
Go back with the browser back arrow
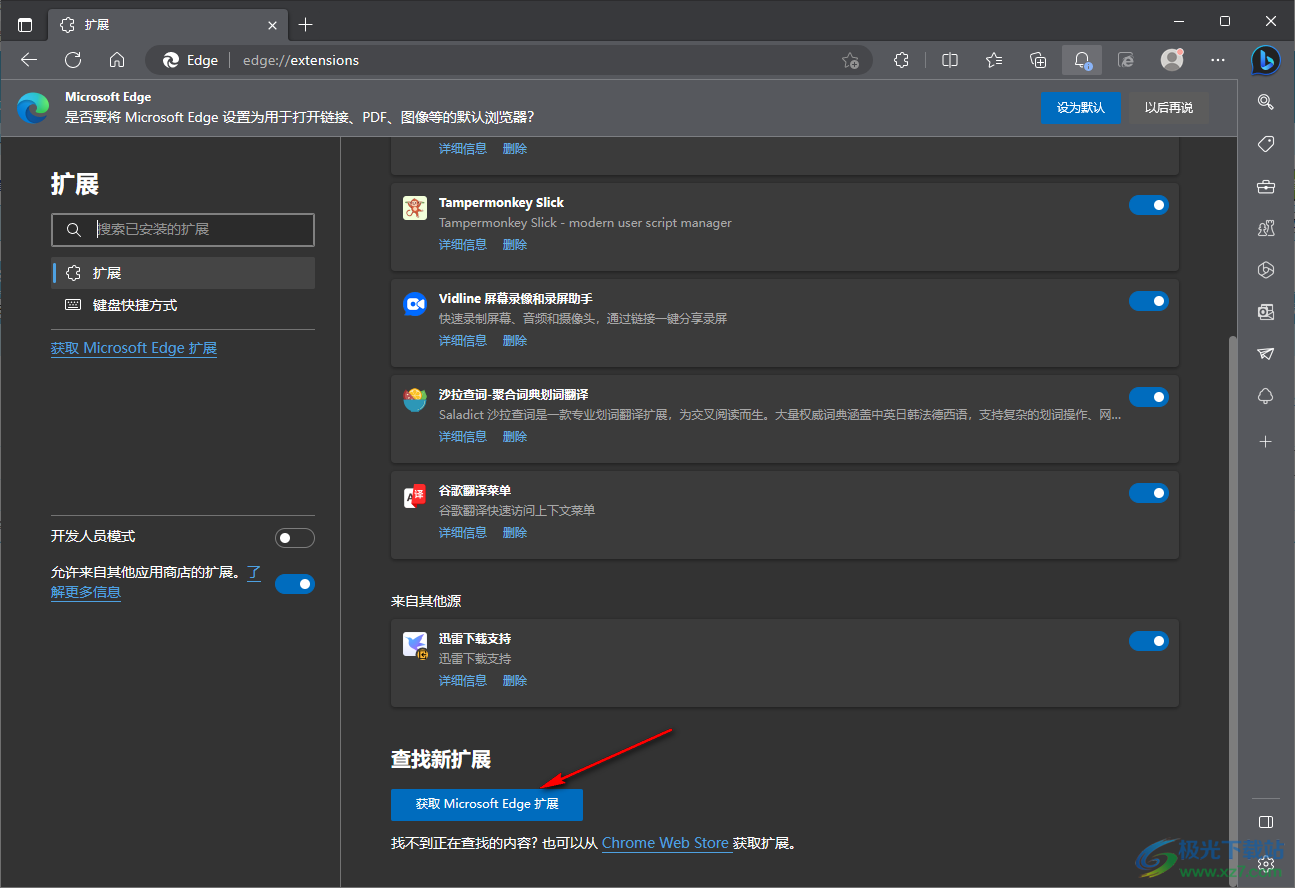click(29, 60)
